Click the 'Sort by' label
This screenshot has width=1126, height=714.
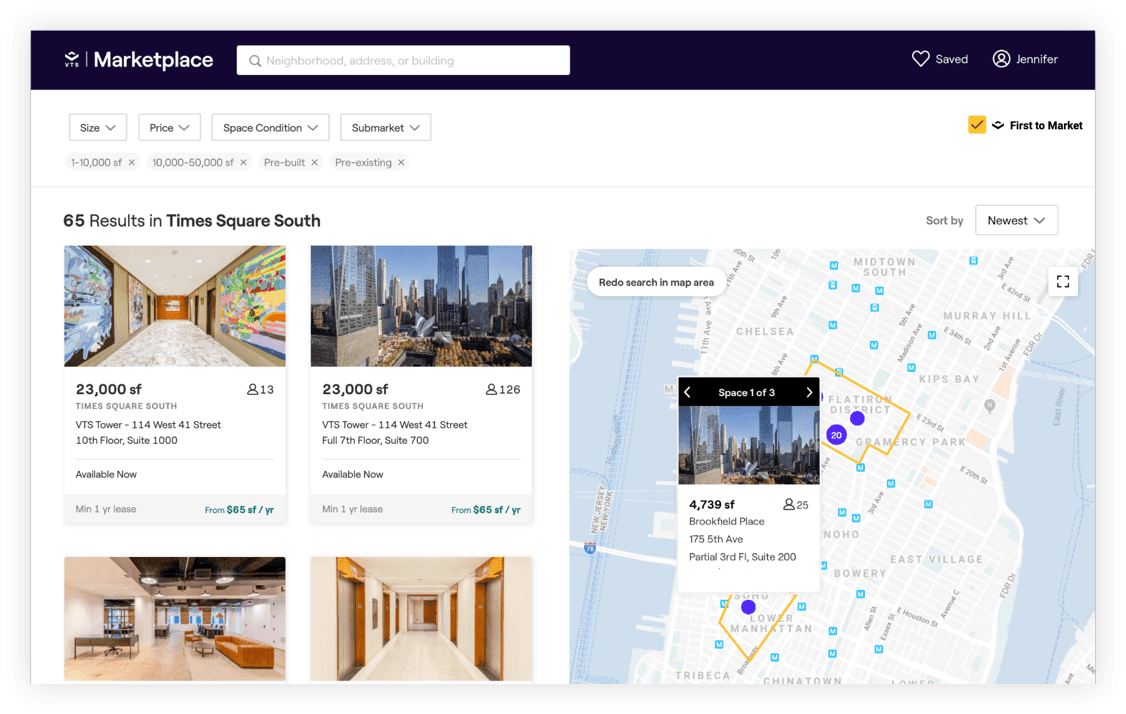(x=944, y=221)
